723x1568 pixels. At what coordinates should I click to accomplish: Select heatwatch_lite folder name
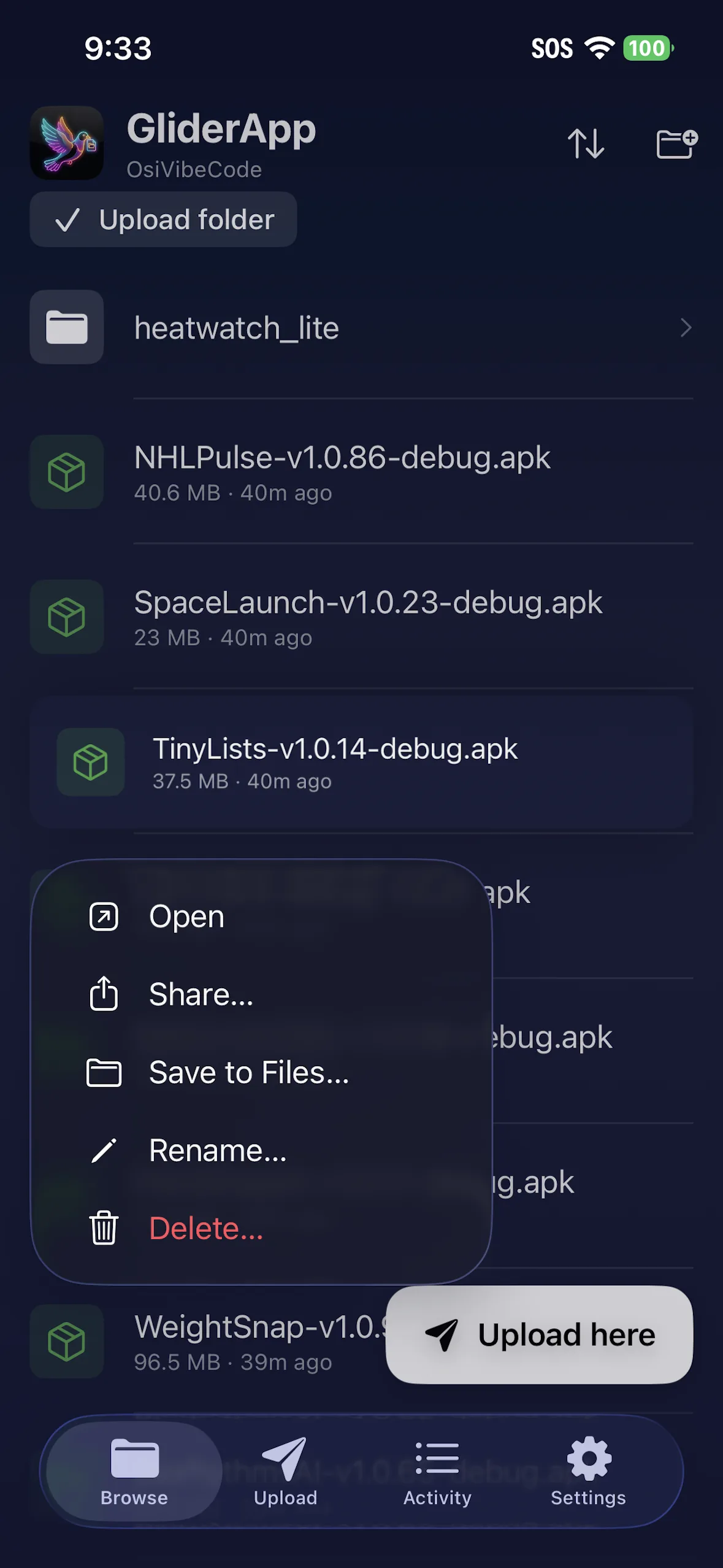(237, 328)
